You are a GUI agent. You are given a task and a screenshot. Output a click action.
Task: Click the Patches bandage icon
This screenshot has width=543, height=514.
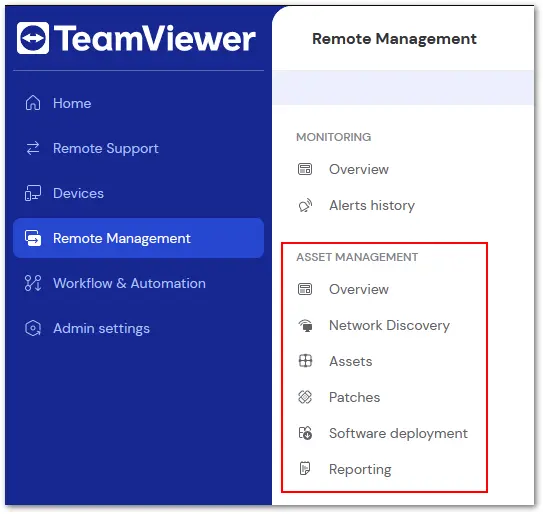(x=305, y=397)
